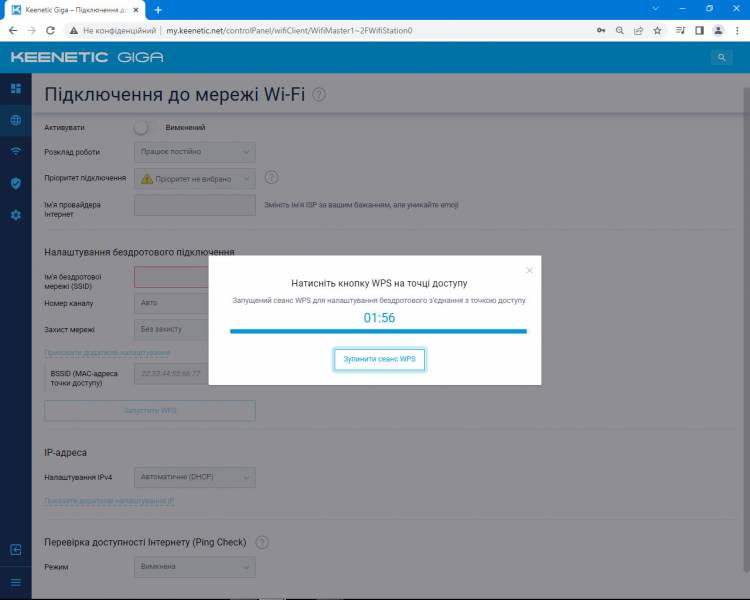Open the Ping Check Режим dropdown
This screenshot has height=600, width=750.
(195, 567)
